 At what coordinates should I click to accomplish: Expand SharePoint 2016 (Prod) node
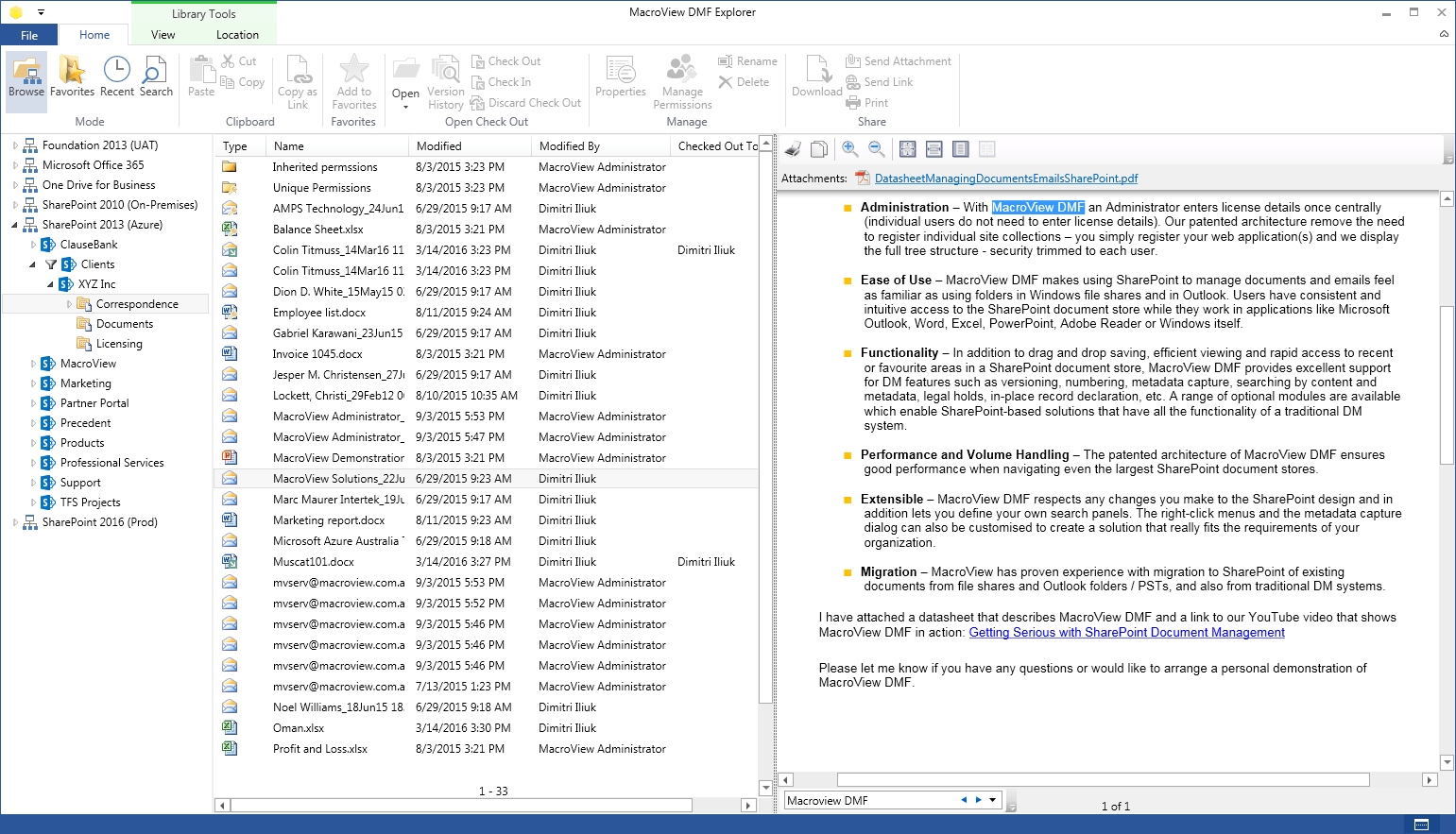[x=15, y=522]
